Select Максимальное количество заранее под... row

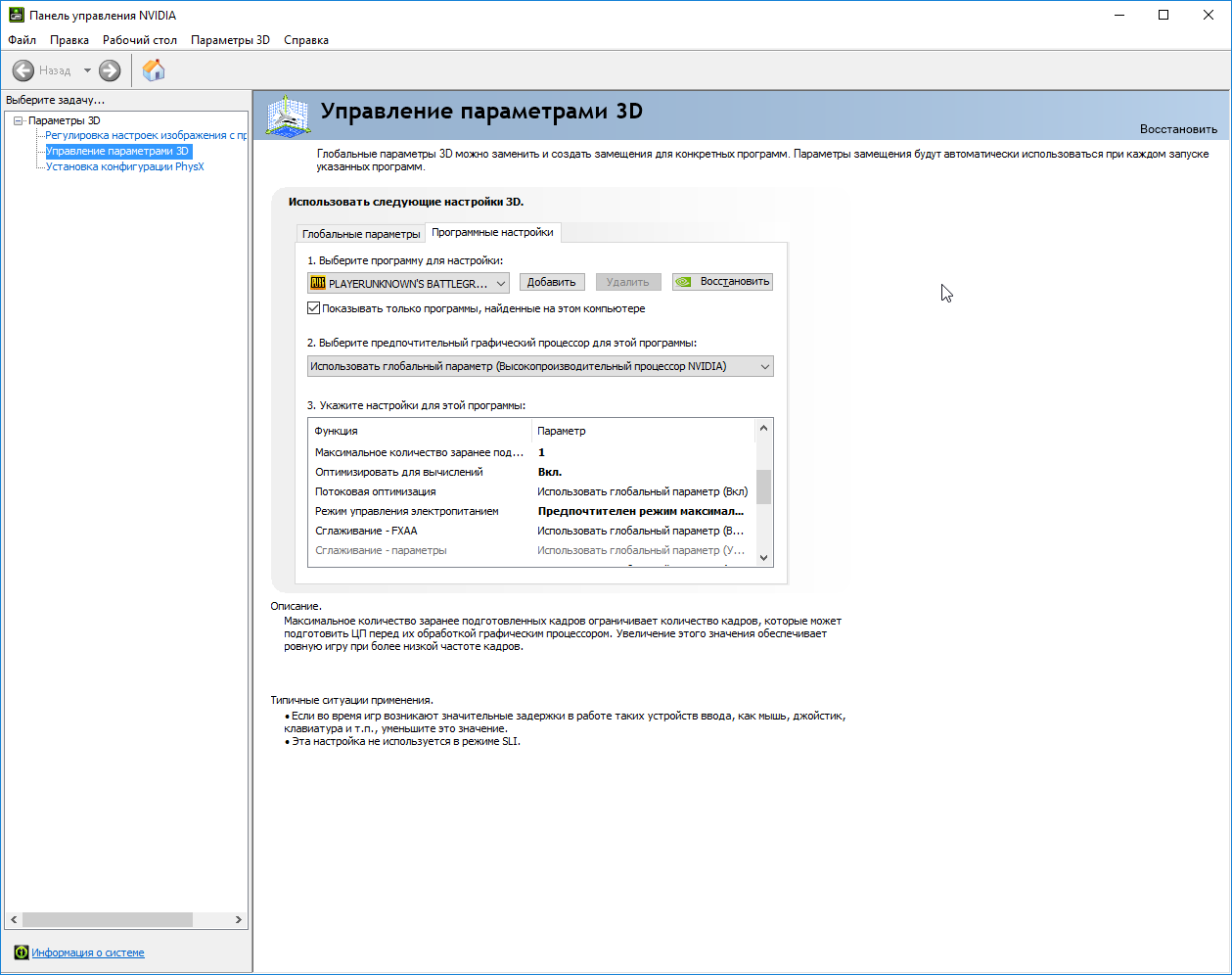[x=531, y=452]
